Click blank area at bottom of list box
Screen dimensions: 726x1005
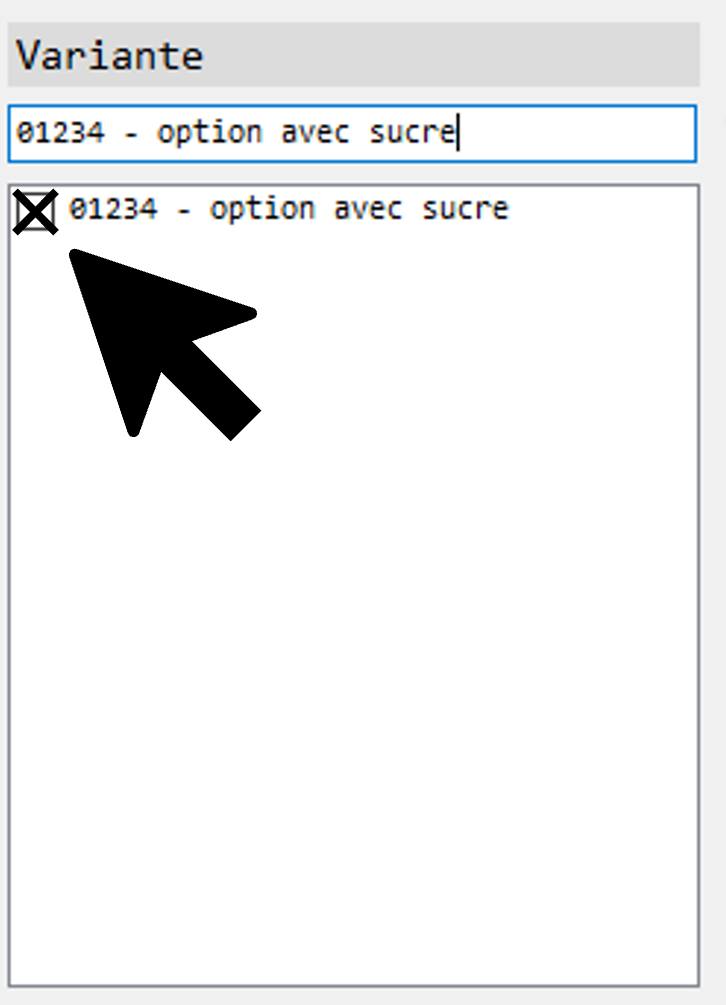[x=354, y=897]
